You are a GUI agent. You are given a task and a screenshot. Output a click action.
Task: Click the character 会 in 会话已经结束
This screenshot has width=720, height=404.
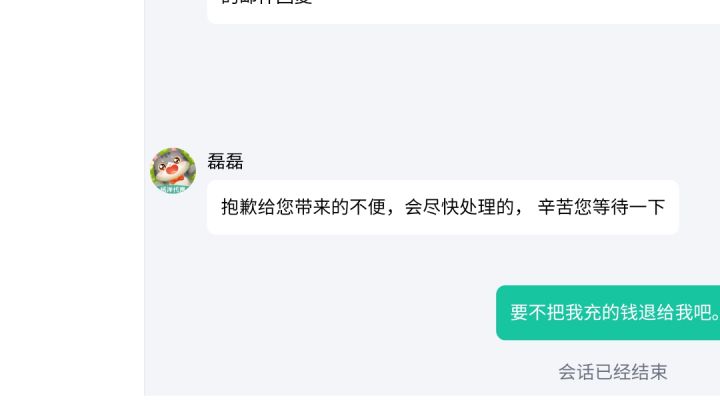click(x=567, y=372)
